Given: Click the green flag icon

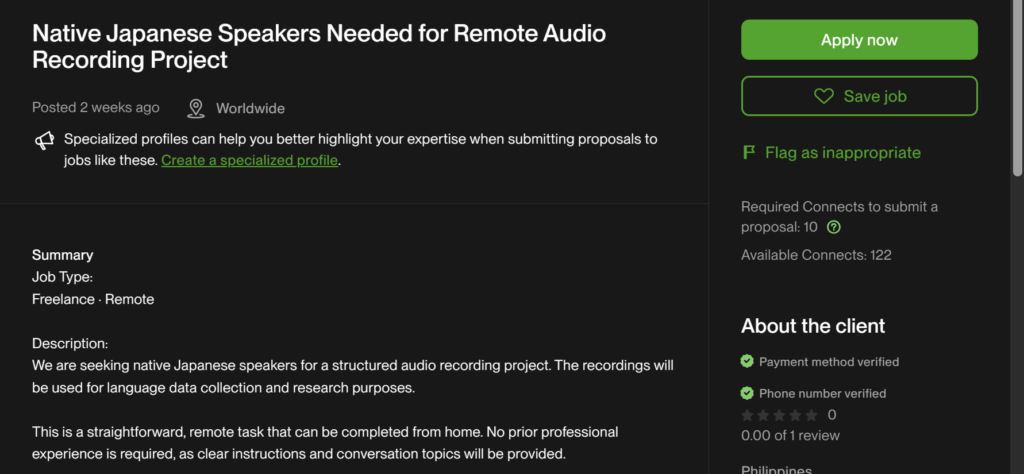Looking at the screenshot, I should tap(748, 153).
